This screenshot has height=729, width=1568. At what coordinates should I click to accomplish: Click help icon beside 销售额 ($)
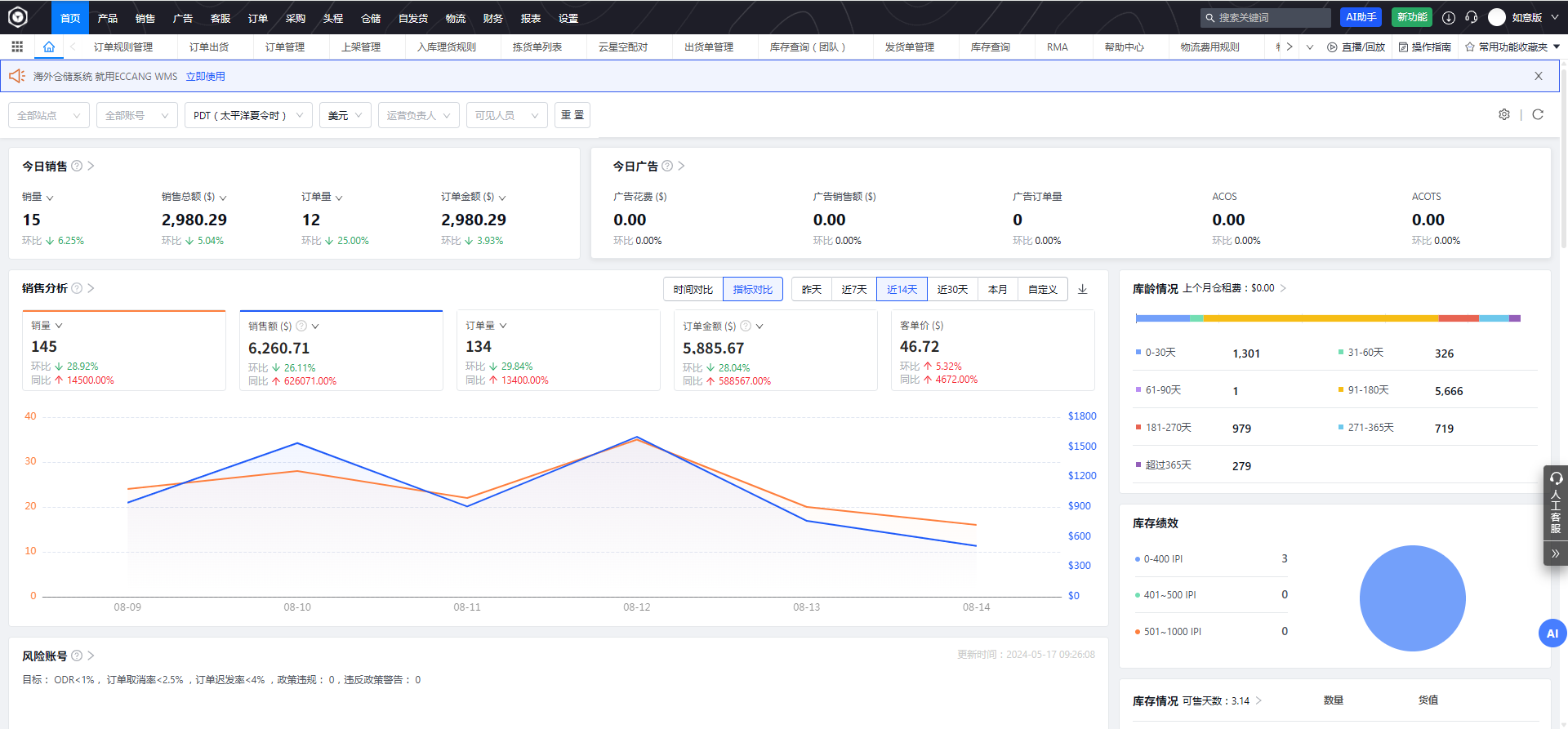point(301,326)
